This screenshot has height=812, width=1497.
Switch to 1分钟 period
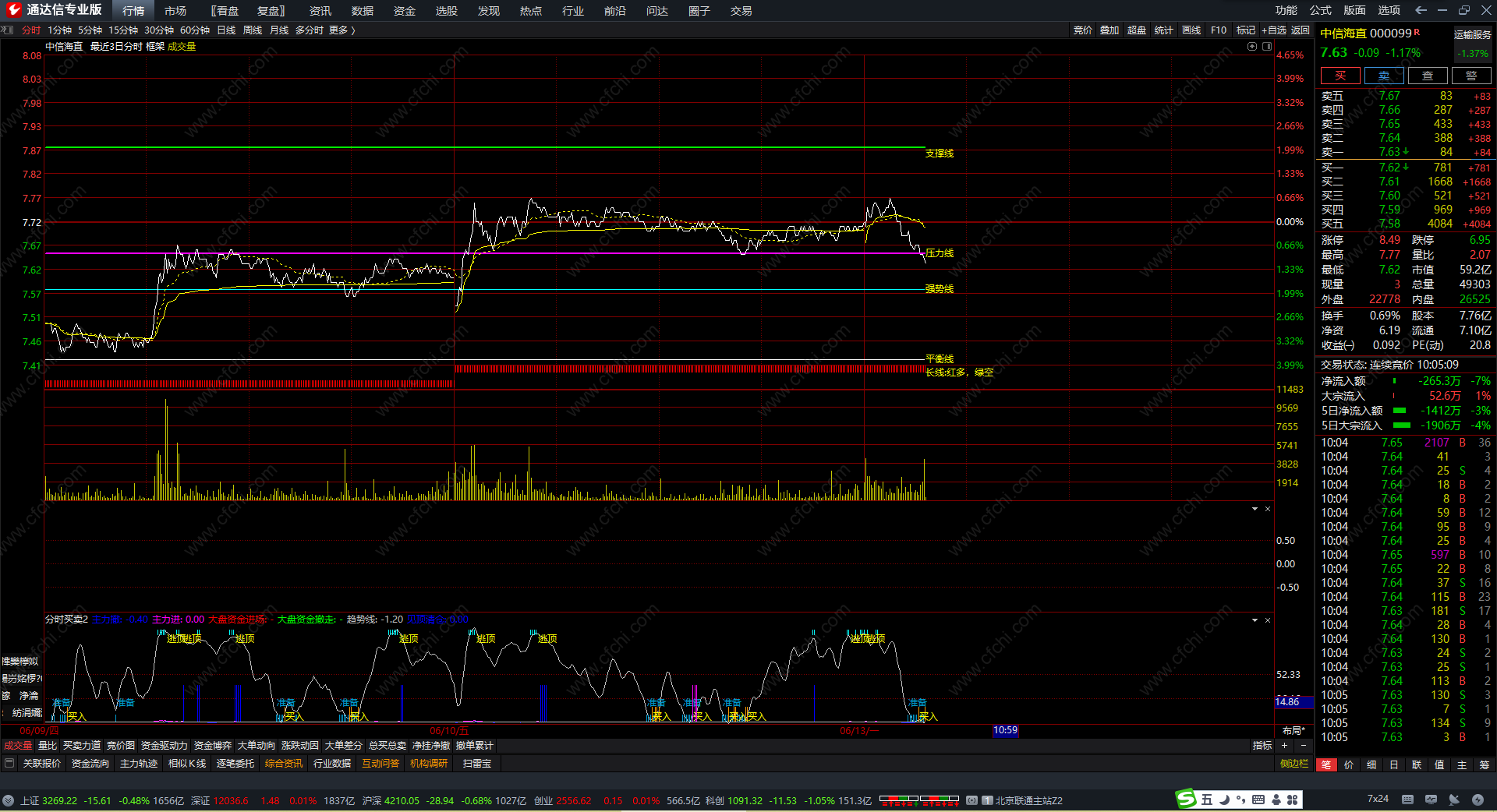(59, 30)
